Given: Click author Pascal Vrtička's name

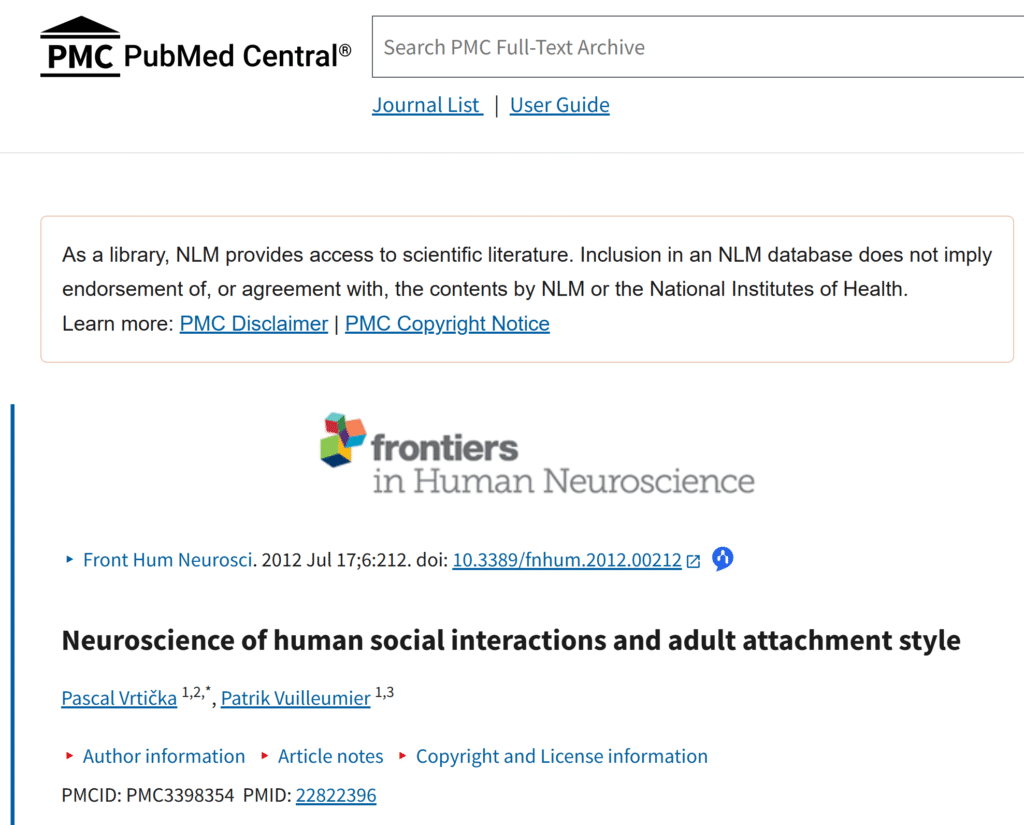Looking at the screenshot, I should click(119, 698).
